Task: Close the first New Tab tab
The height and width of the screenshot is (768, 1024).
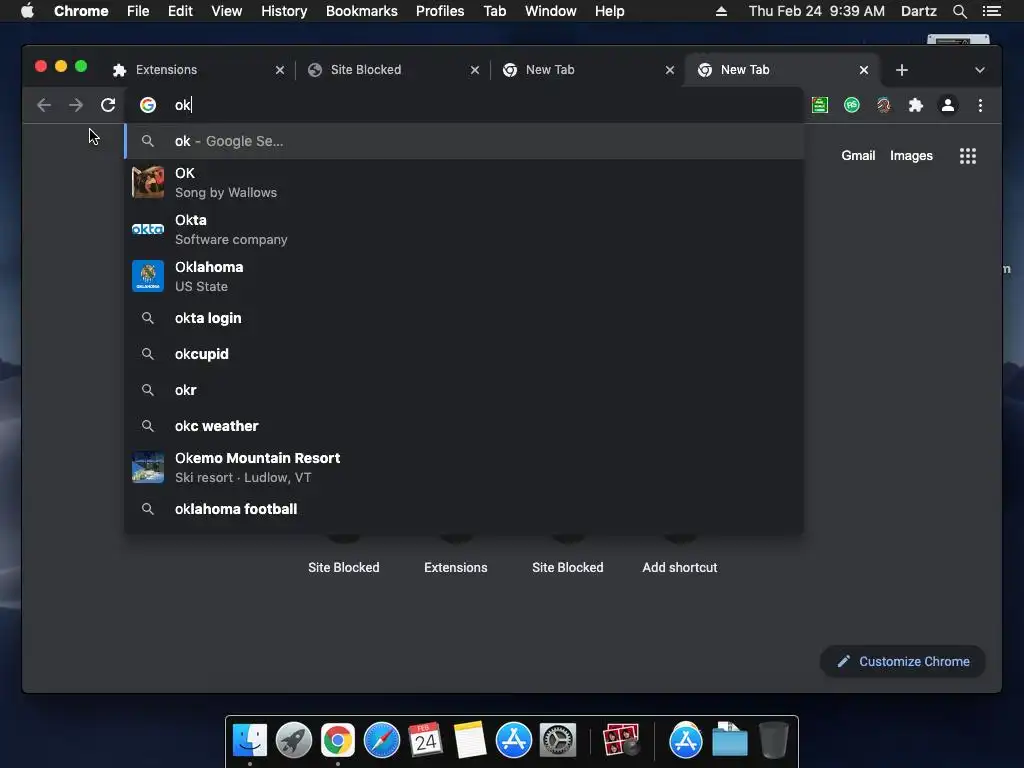Action: 669,70
